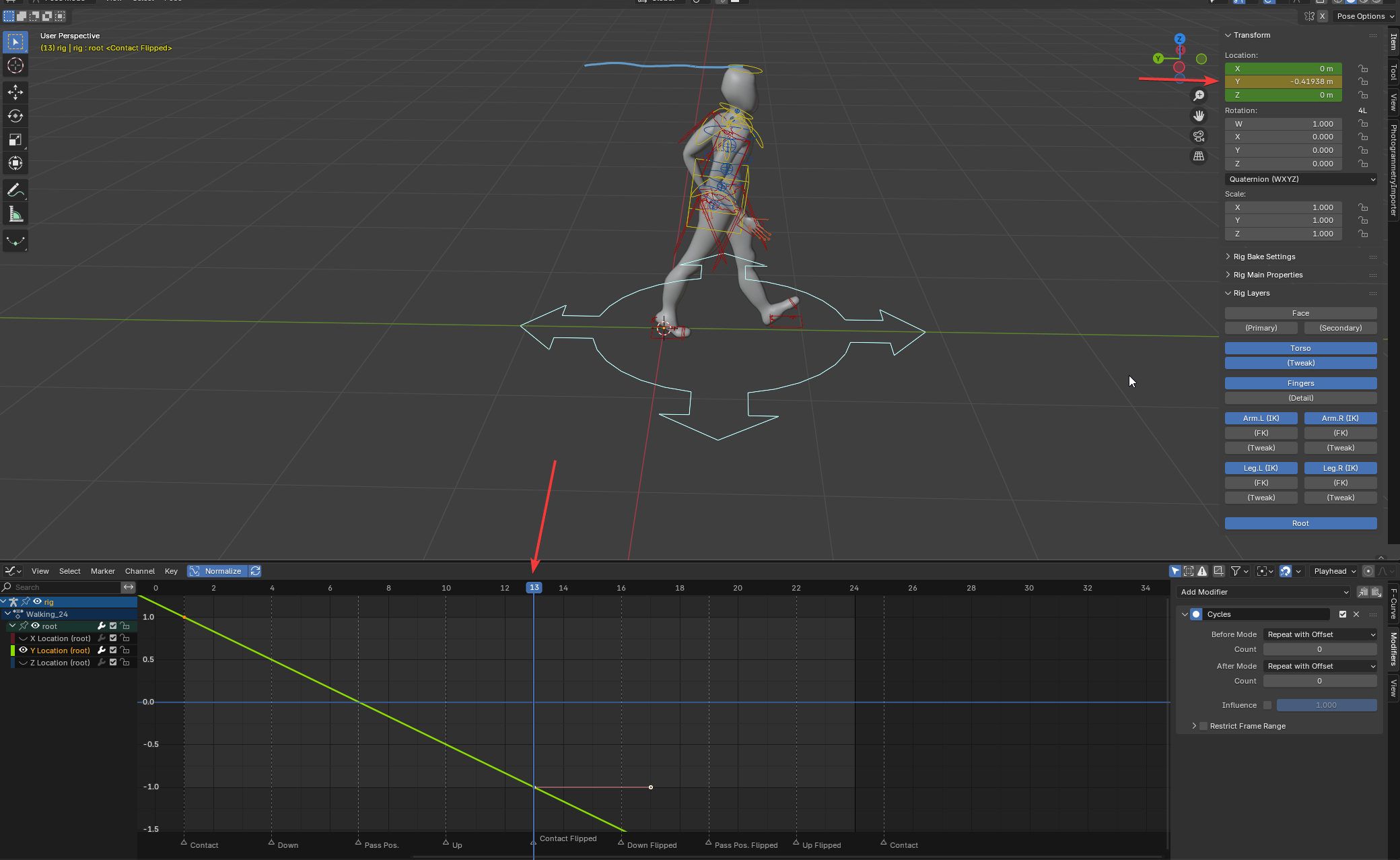Toggle camera view icon in viewport
The height and width of the screenshot is (860, 1400).
[1199, 136]
